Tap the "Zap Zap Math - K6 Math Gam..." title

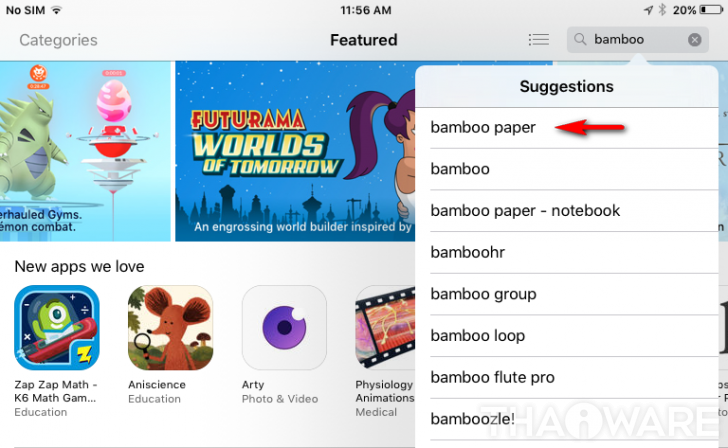[x=56, y=391]
